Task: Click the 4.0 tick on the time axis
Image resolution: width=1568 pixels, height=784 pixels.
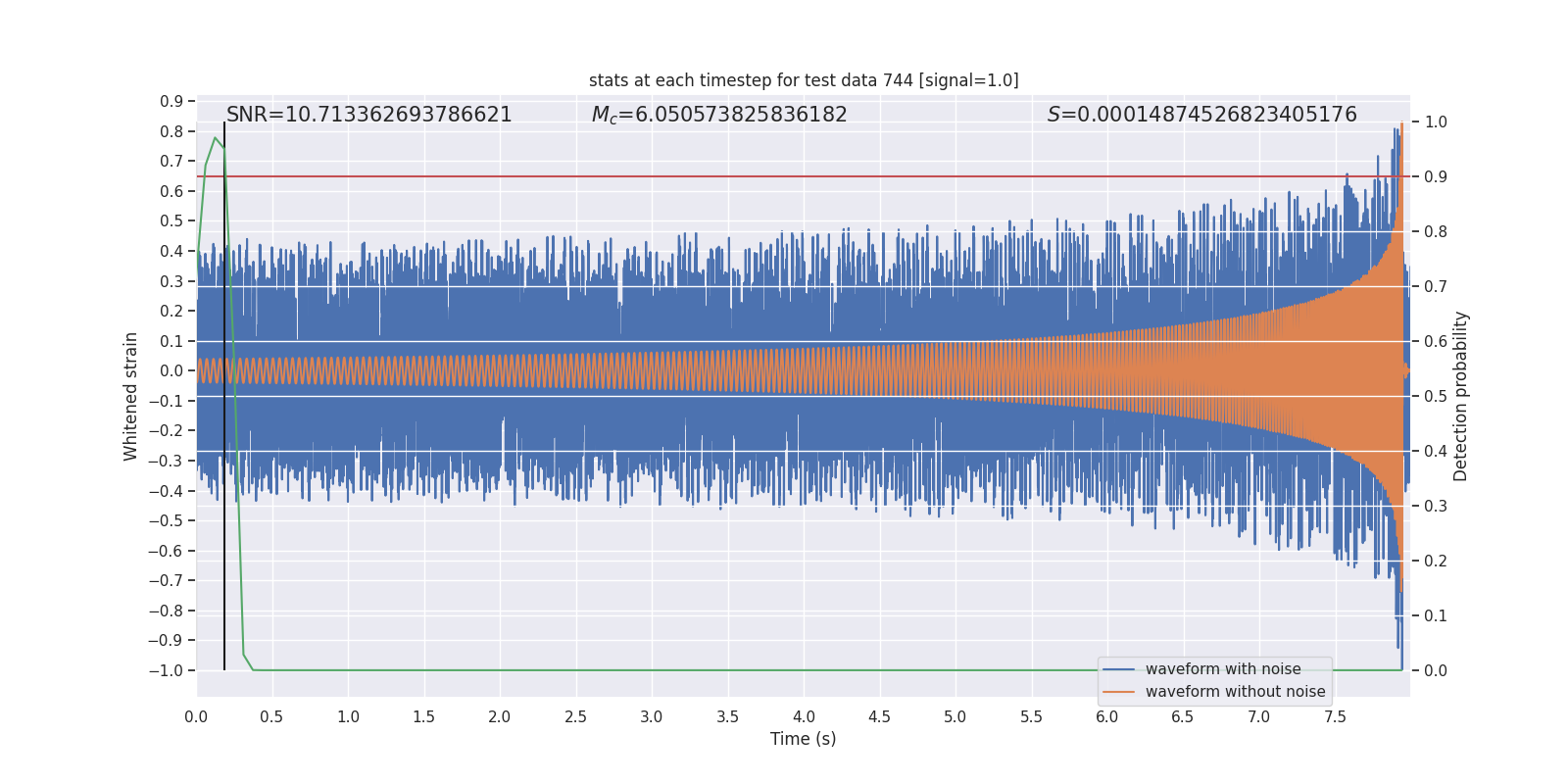Action: tap(804, 716)
